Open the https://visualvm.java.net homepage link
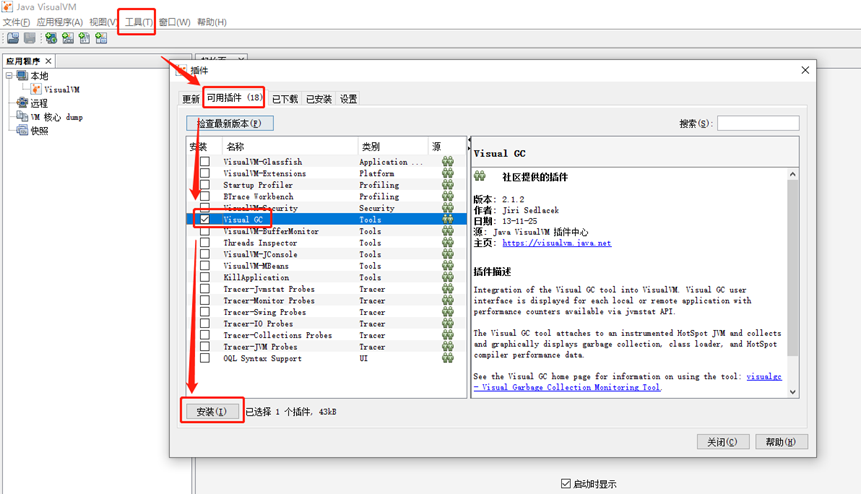The width and height of the screenshot is (861, 494). click(x=557, y=243)
